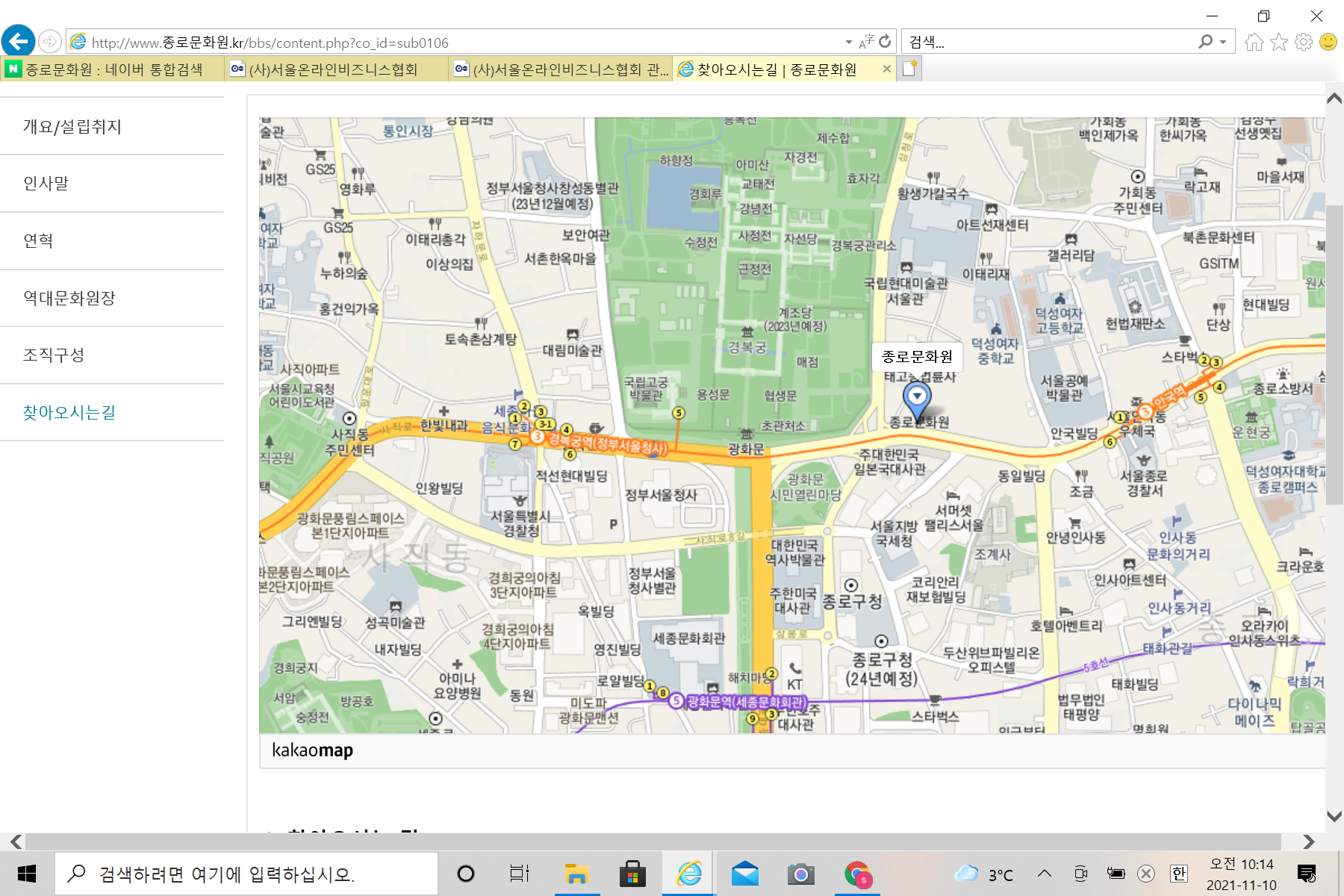Image resolution: width=1344 pixels, height=896 pixels.
Task: Click 통인시장 label on the map
Action: pos(408,131)
